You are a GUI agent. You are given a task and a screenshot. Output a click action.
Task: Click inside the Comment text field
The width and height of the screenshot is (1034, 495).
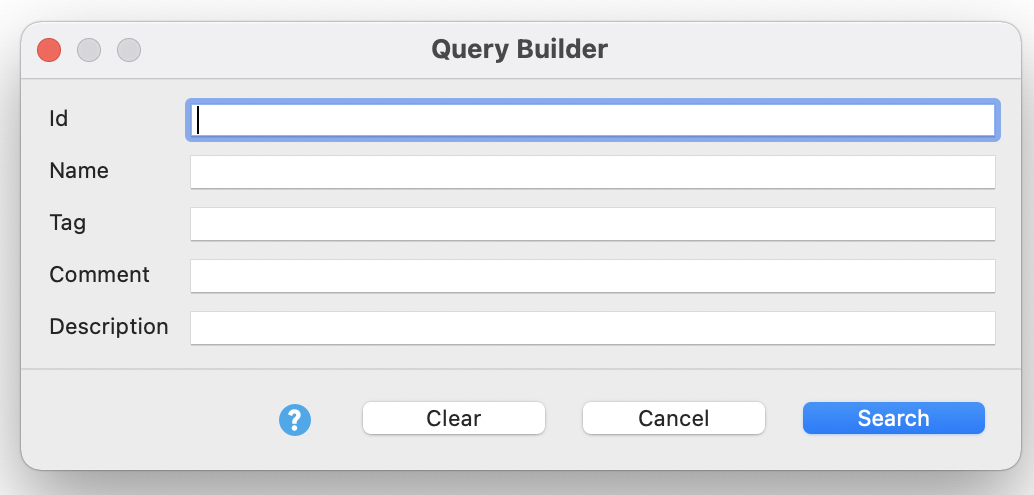point(592,275)
